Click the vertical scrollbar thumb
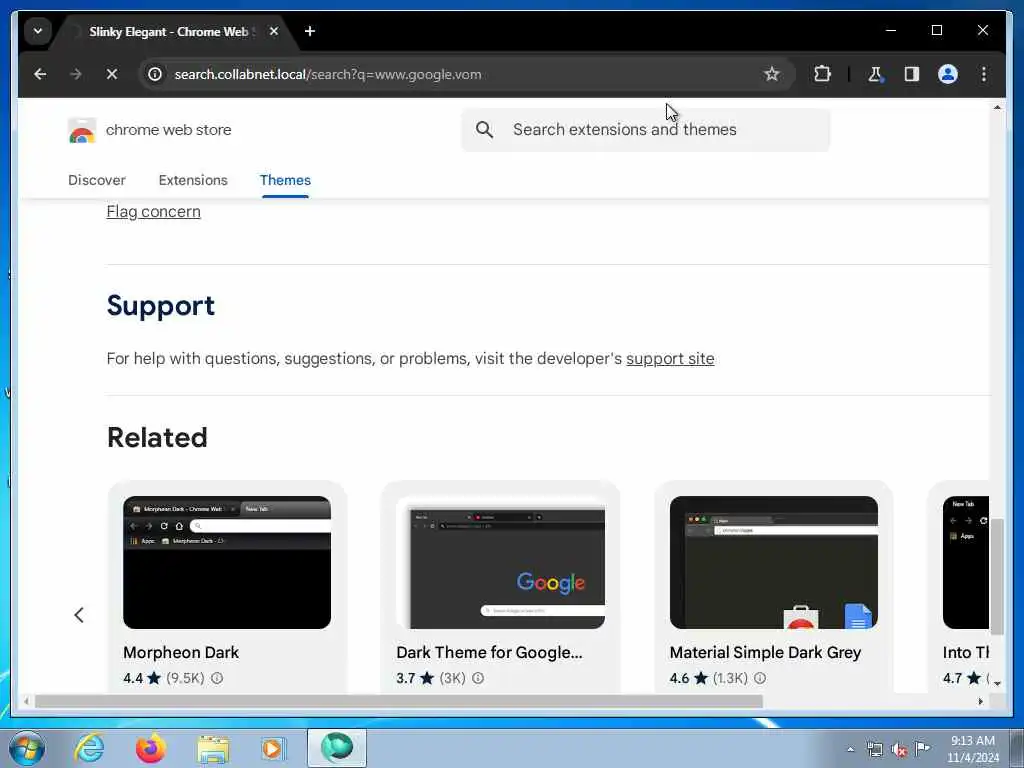Image resolution: width=1024 pixels, height=768 pixels. pyautogui.click(x=997, y=577)
